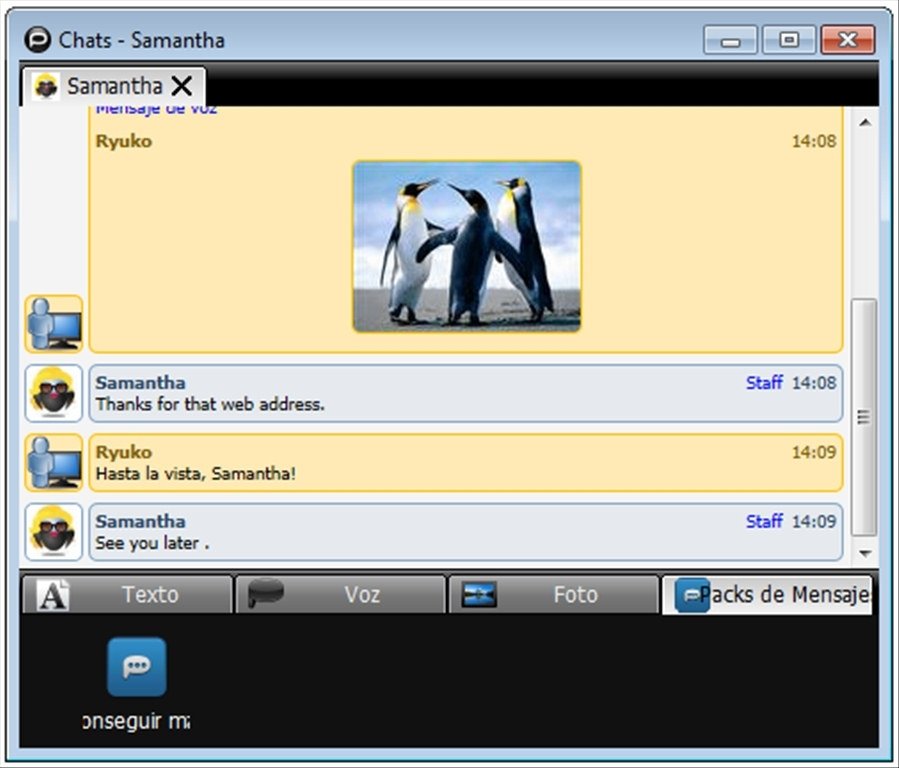
Task: Open the Texto input tab
Action: click(127, 594)
